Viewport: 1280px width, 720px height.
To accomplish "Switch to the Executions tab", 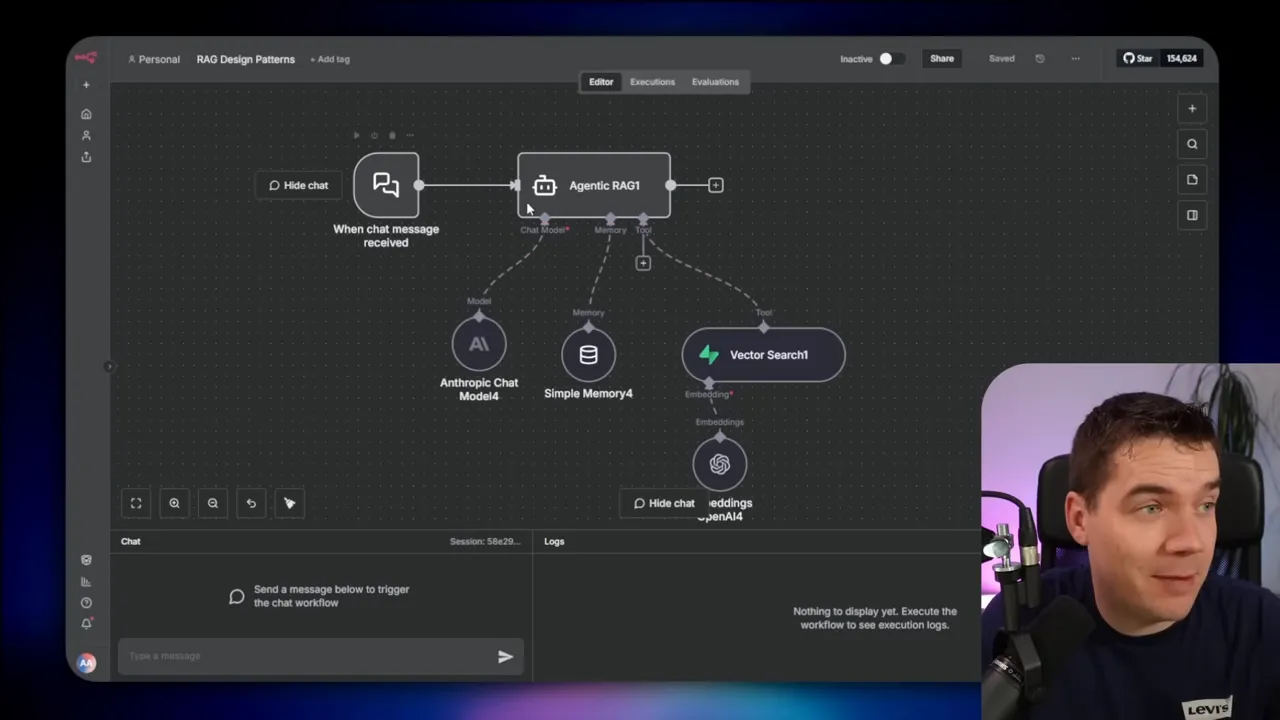I will click(x=652, y=81).
